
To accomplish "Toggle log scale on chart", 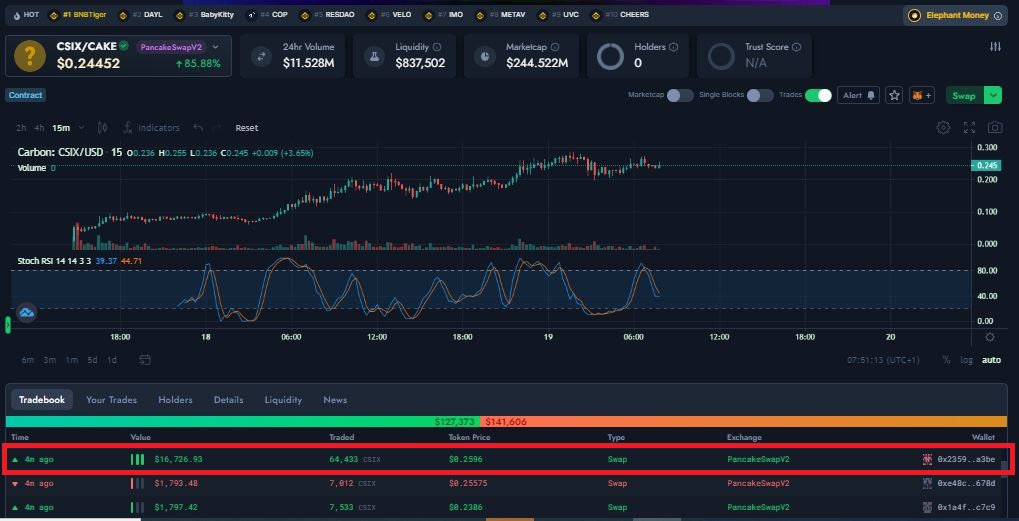I will (x=967, y=359).
